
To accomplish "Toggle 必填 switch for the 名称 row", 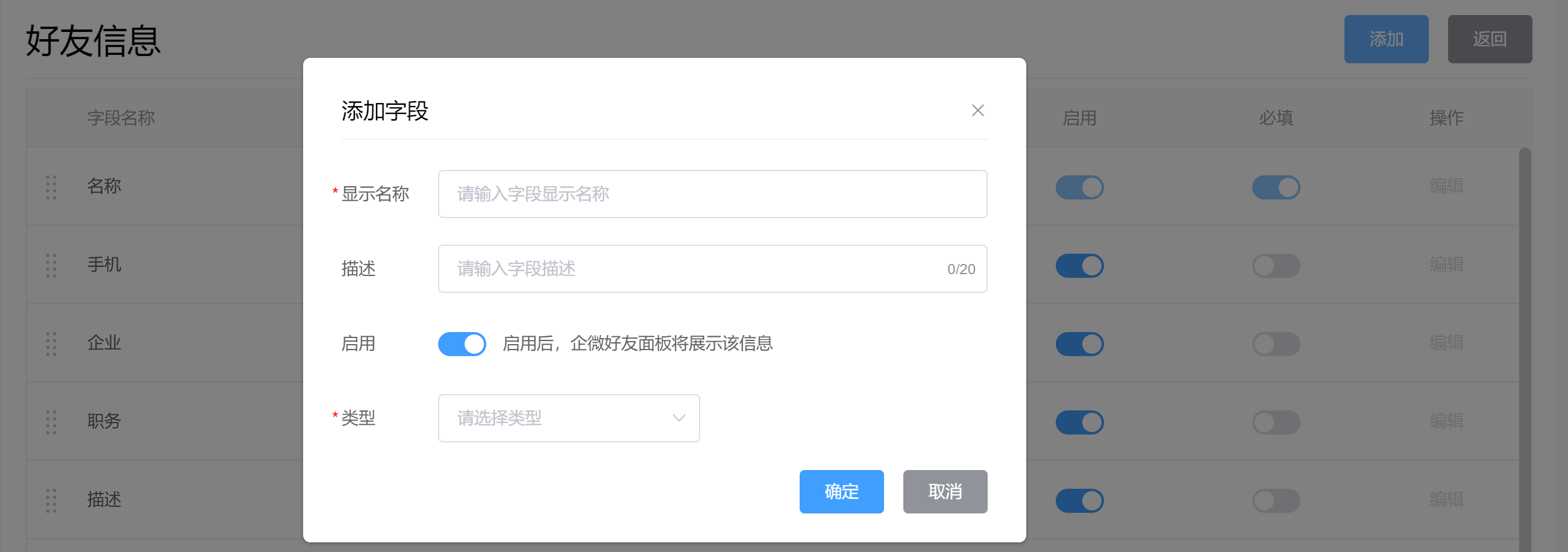I will [x=1276, y=187].
